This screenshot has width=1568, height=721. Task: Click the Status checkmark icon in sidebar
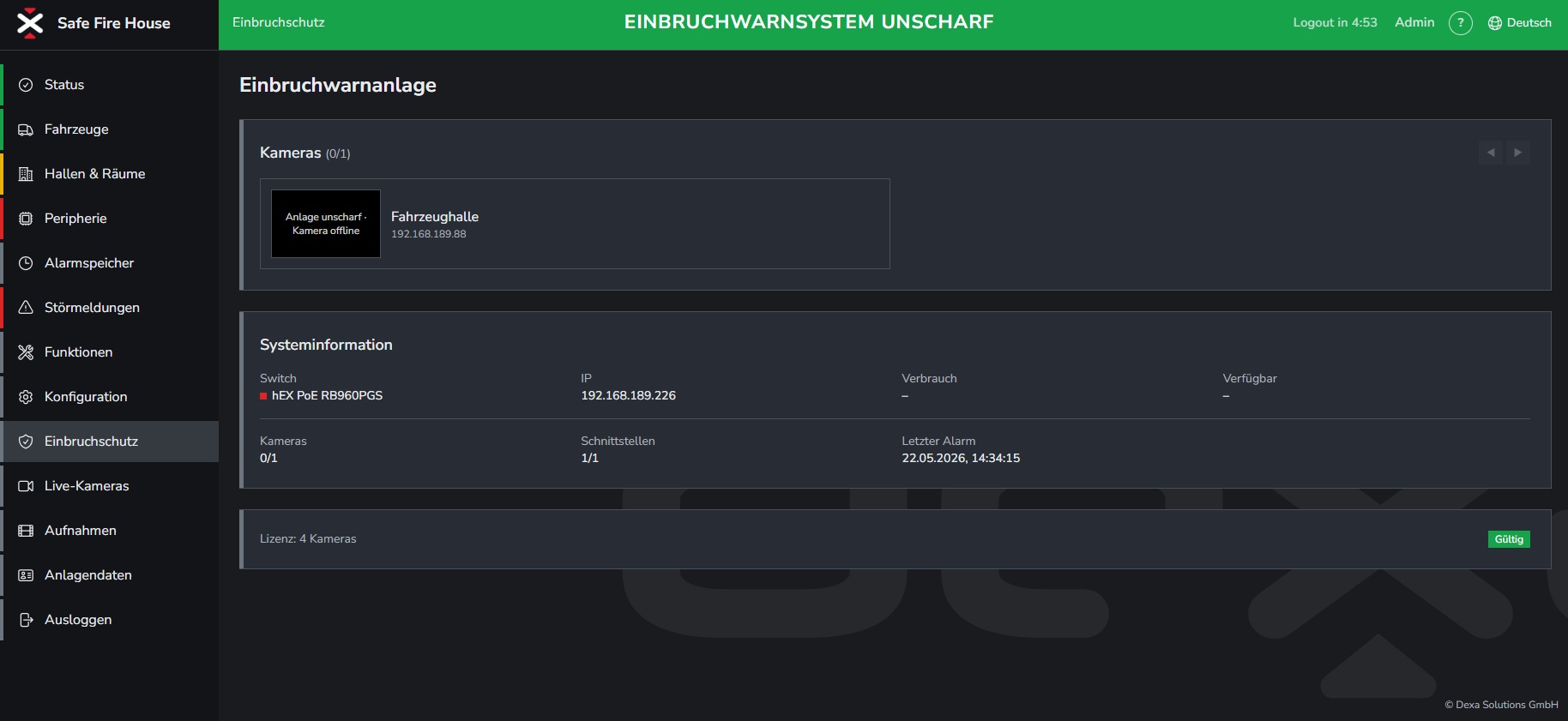[26, 85]
